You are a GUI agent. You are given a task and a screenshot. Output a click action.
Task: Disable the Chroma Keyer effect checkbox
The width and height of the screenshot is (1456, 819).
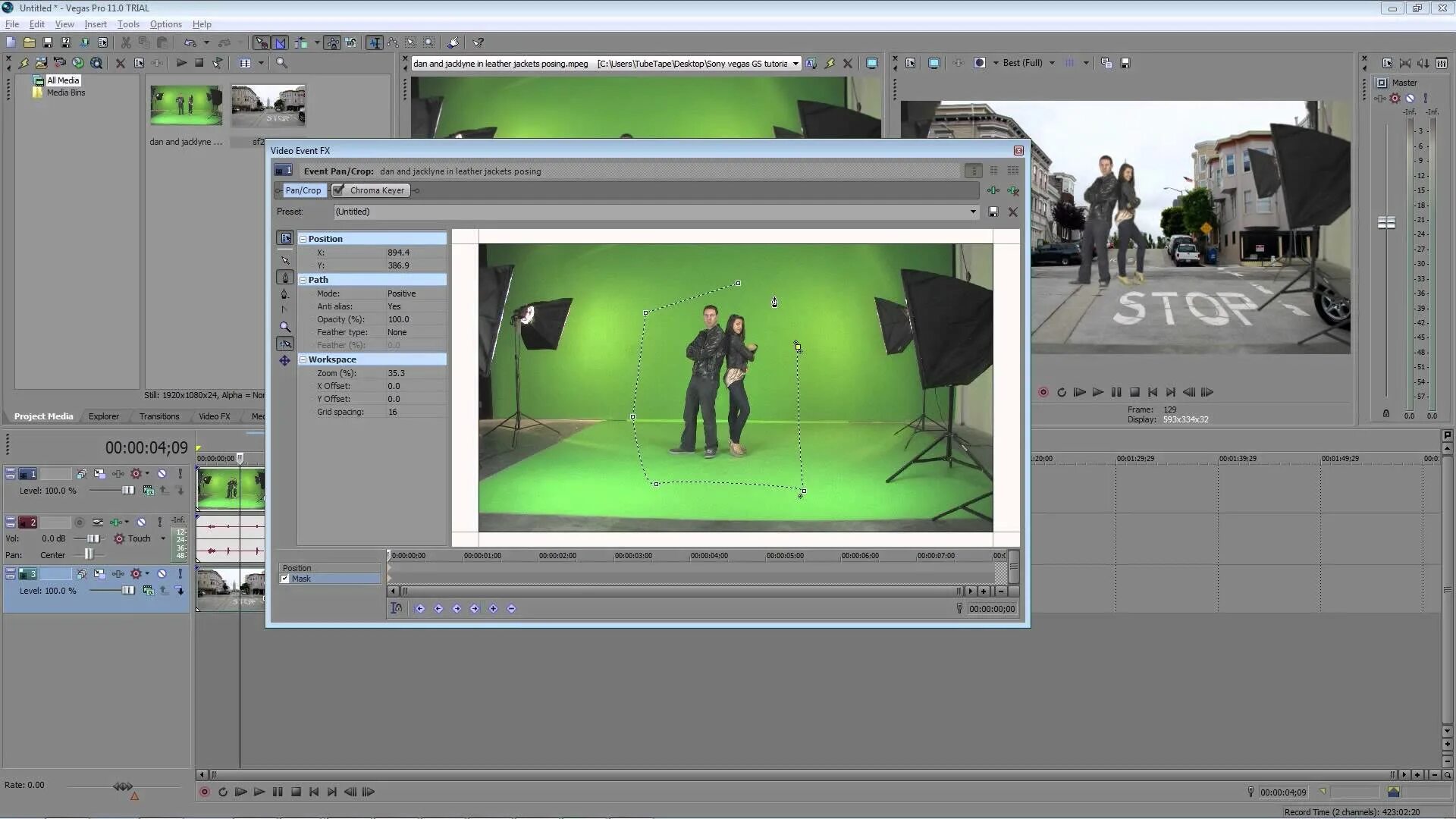338,190
